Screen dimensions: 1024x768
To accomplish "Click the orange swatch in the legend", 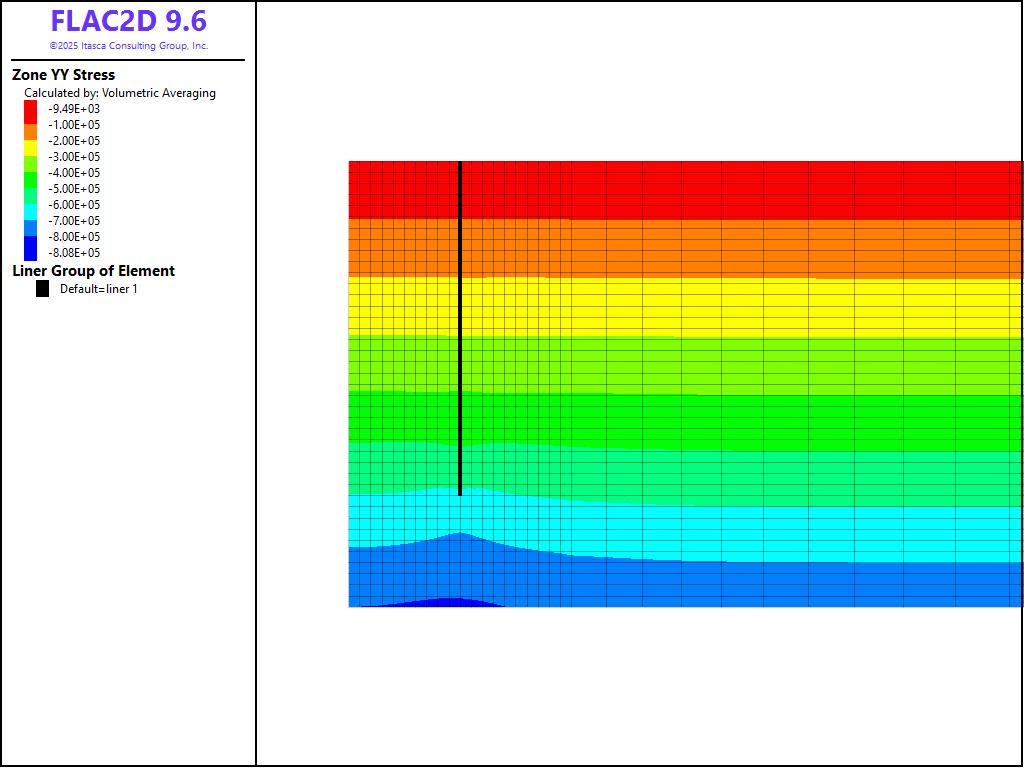I will point(31,131).
